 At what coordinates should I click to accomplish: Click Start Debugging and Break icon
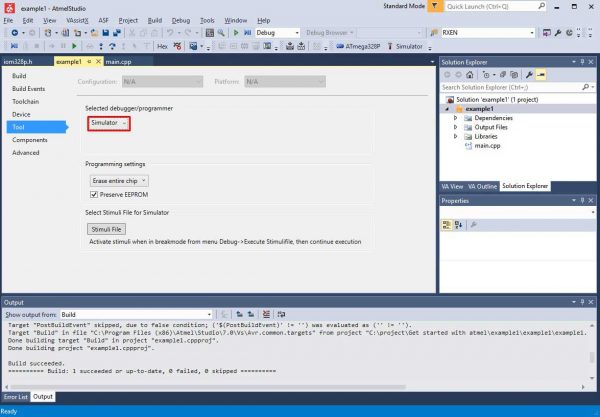248,33
